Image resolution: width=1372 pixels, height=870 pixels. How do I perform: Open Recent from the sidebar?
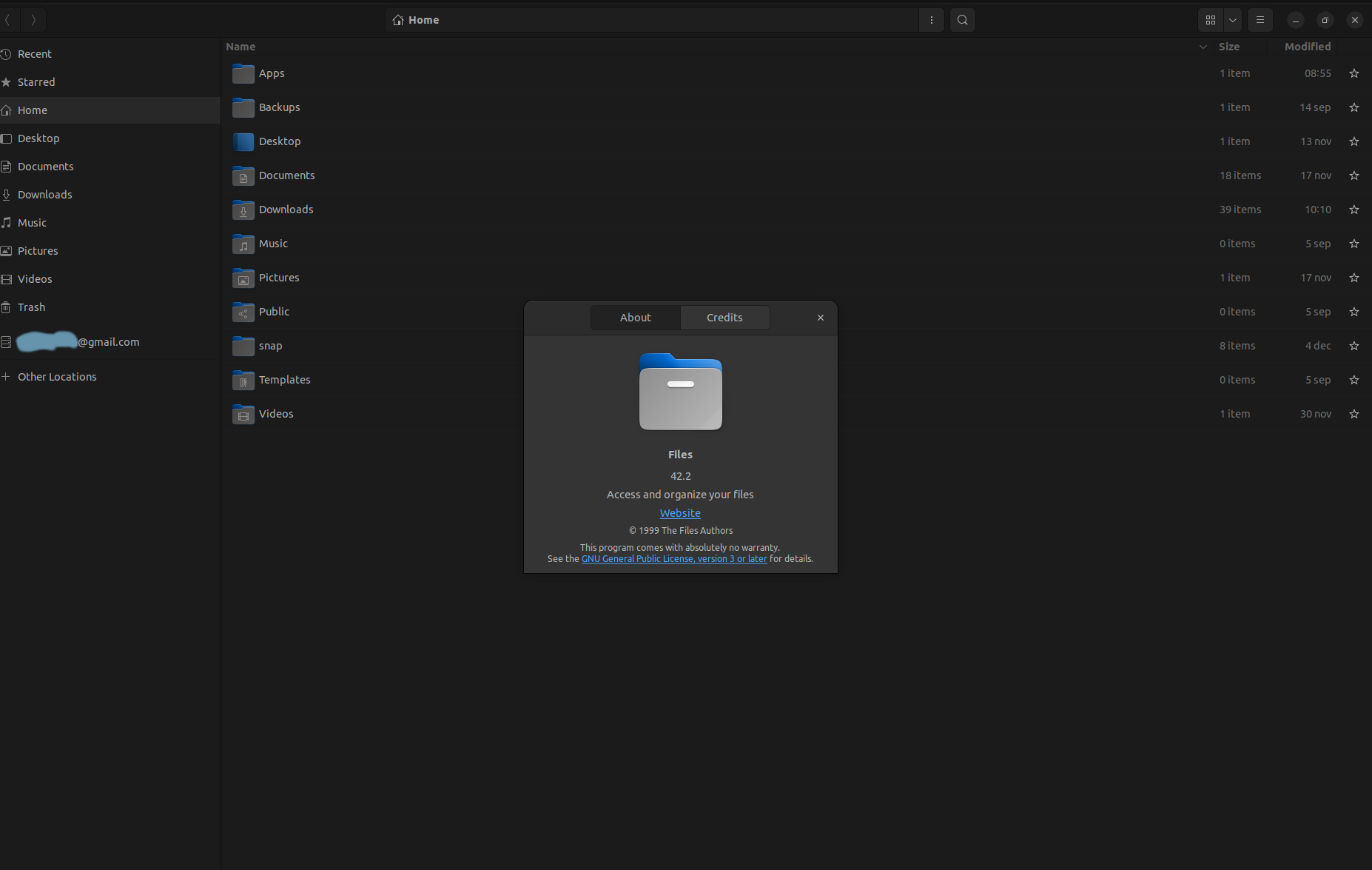pos(34,53)
